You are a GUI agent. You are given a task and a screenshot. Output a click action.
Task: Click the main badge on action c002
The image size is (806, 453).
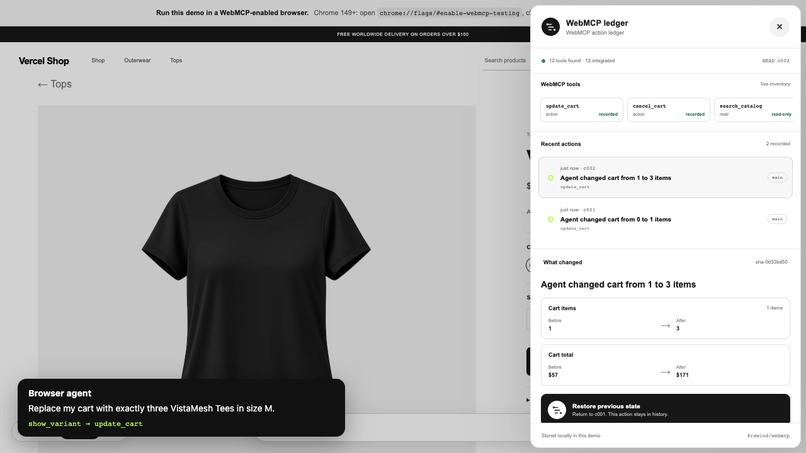pyautogui.click(x=777, y=177)
